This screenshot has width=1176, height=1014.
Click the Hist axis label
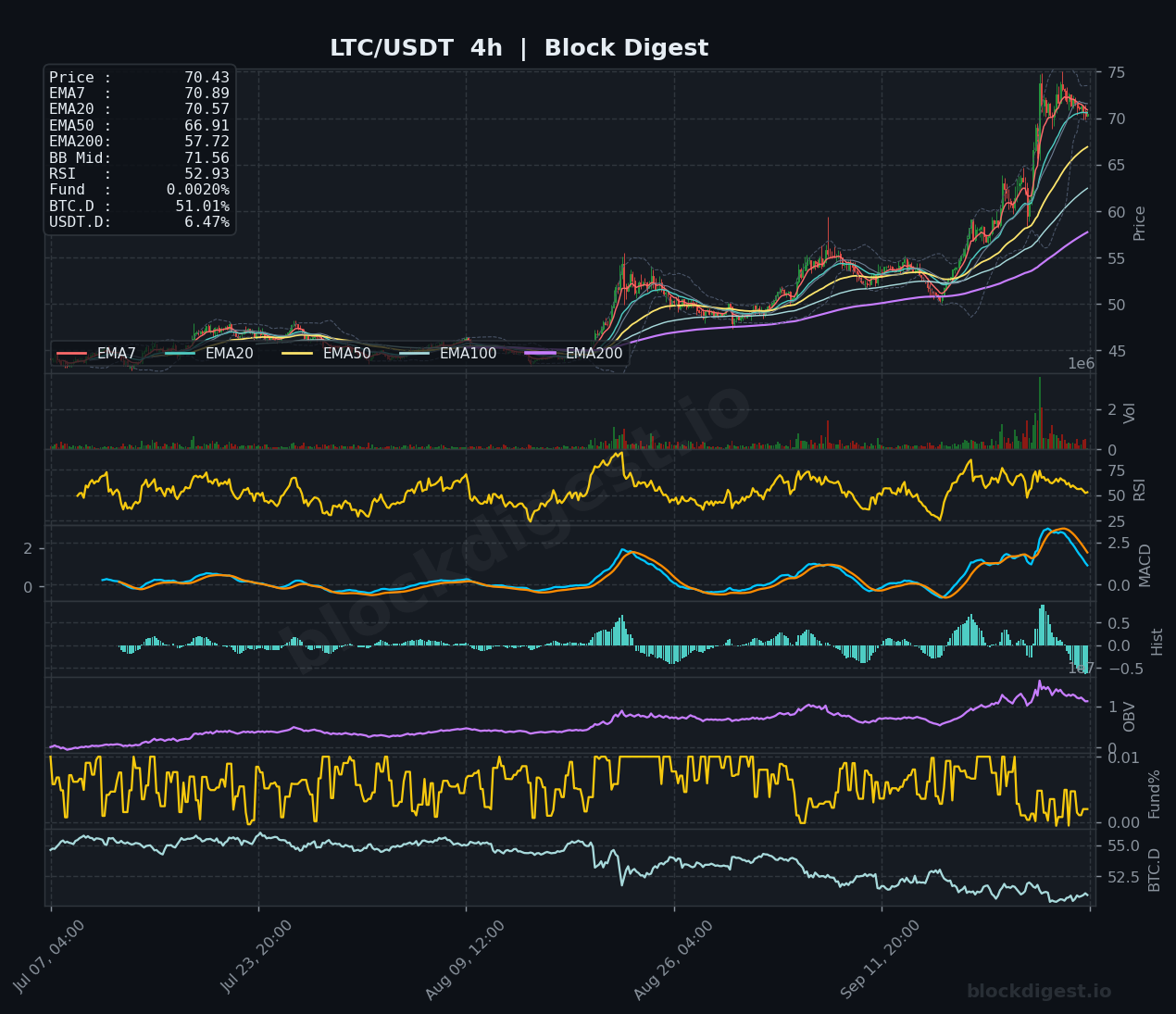coord(1157,642)
